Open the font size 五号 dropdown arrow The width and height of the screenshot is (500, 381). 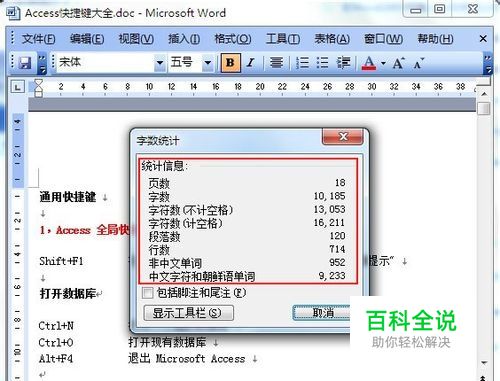[208, 63]
